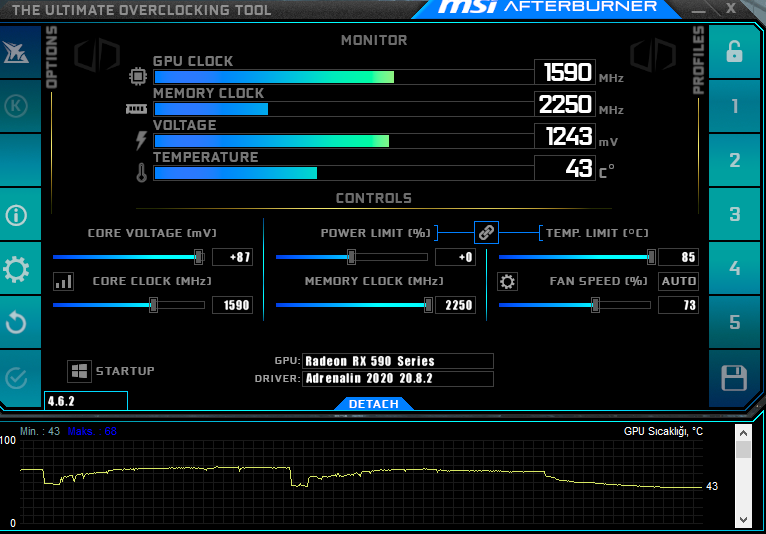Toggle the Windows STARTUP icon

[79, 371]
